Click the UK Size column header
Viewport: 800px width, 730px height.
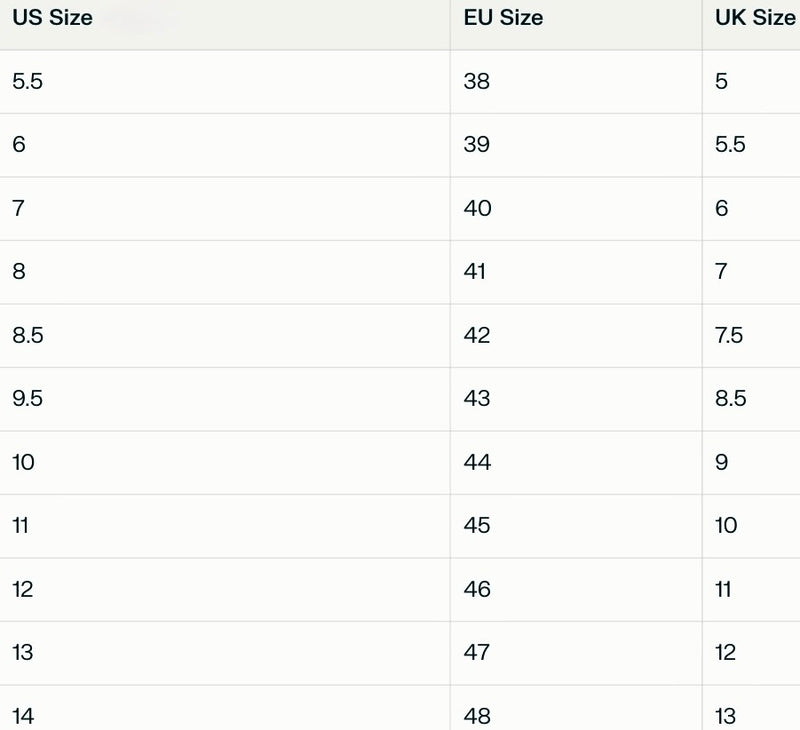coord(755,18)
